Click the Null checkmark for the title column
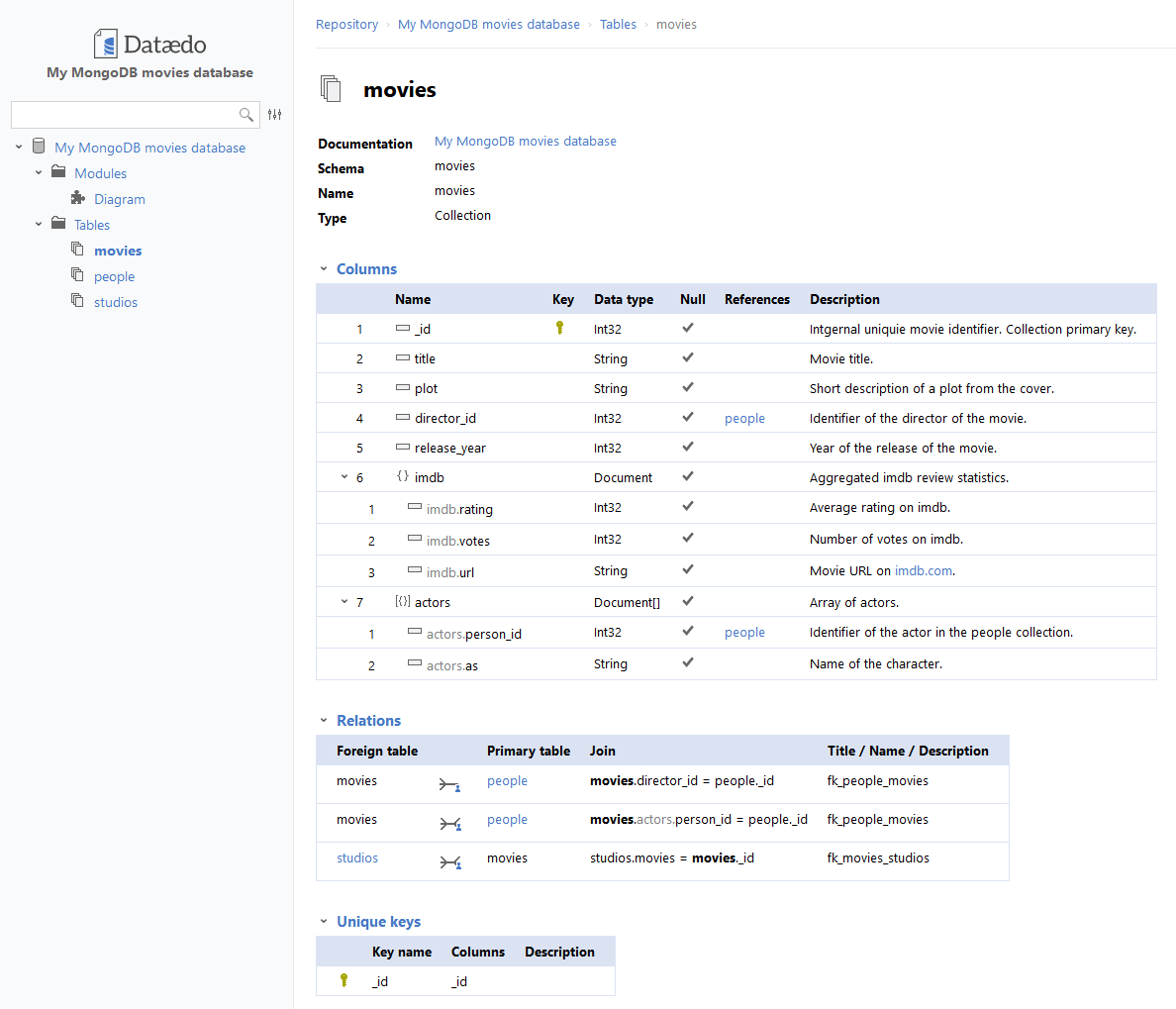Screen dimensions: 1176x1009 tap(688, 357)
